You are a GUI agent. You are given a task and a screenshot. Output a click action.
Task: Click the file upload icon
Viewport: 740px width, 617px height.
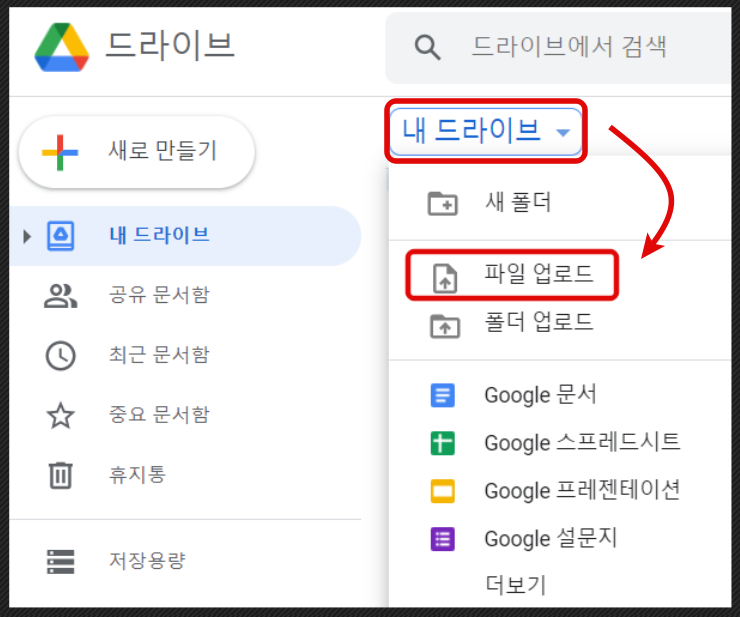click(445, 279)
